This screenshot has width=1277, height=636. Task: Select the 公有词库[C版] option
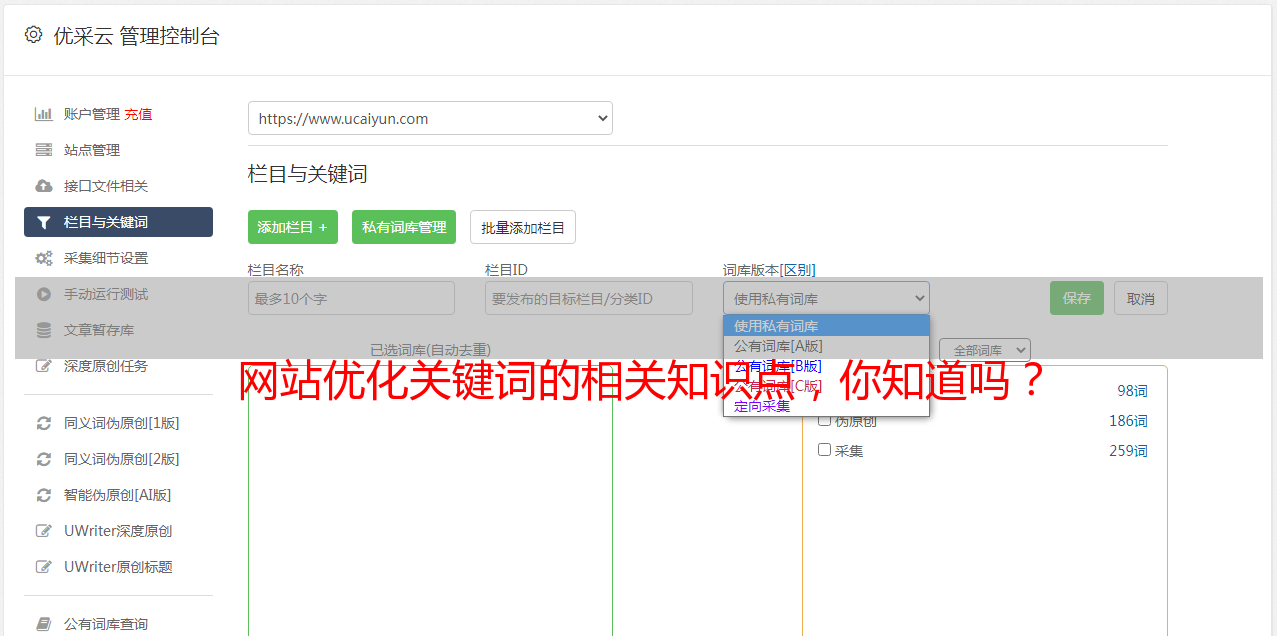(x=826, y=386)
